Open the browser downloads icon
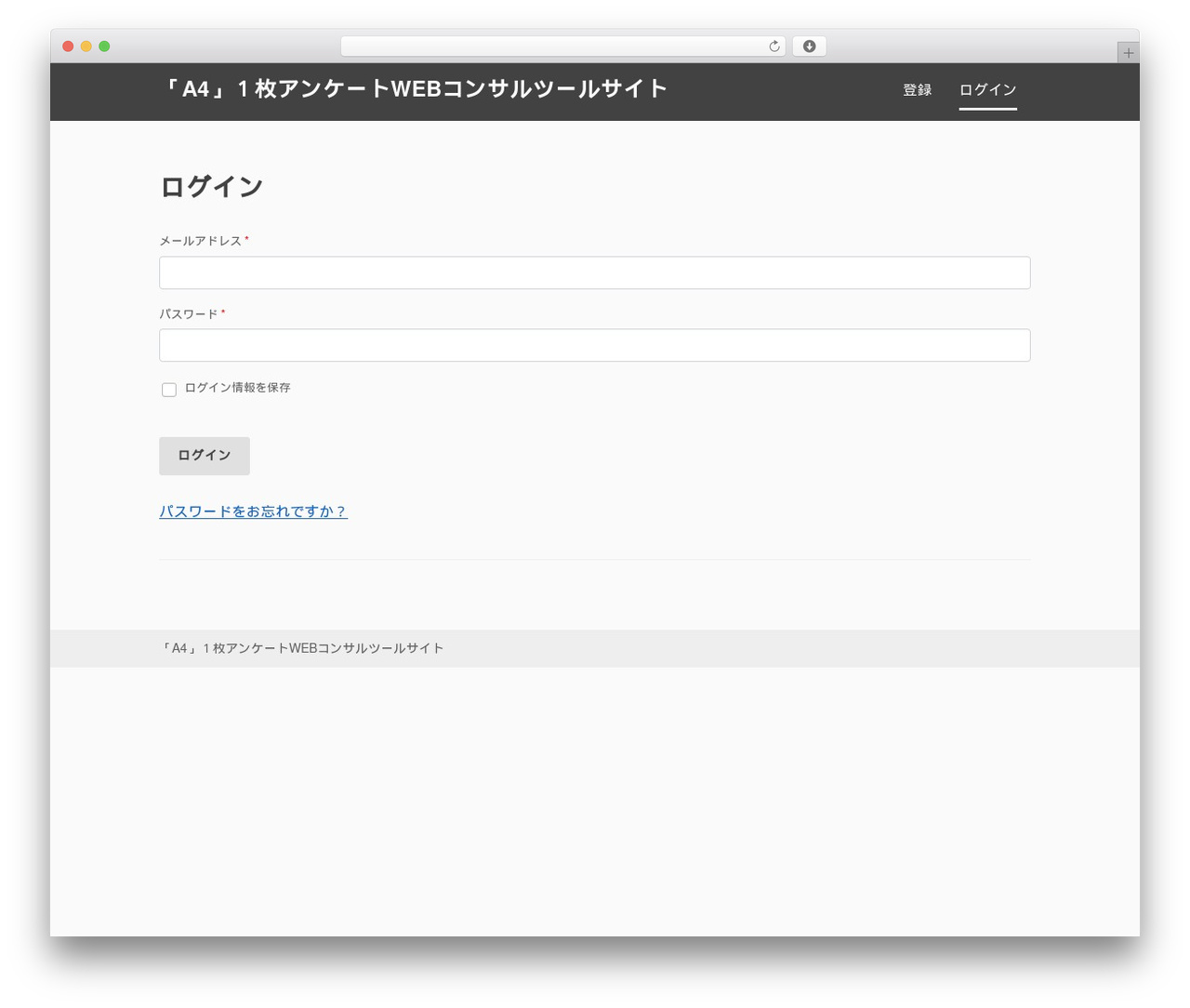1190x1008 pixels. click(x=809, y=46)
